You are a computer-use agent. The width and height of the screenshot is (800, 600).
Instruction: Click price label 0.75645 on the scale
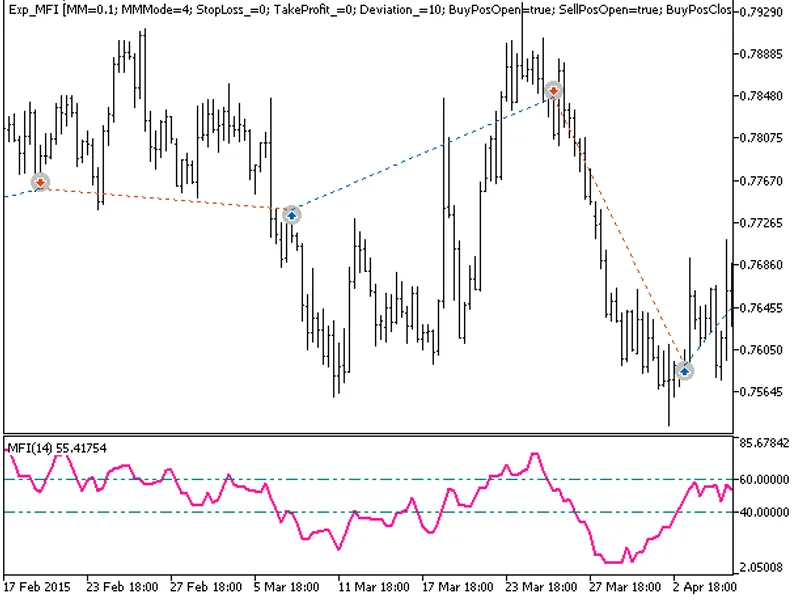point(761,392)
